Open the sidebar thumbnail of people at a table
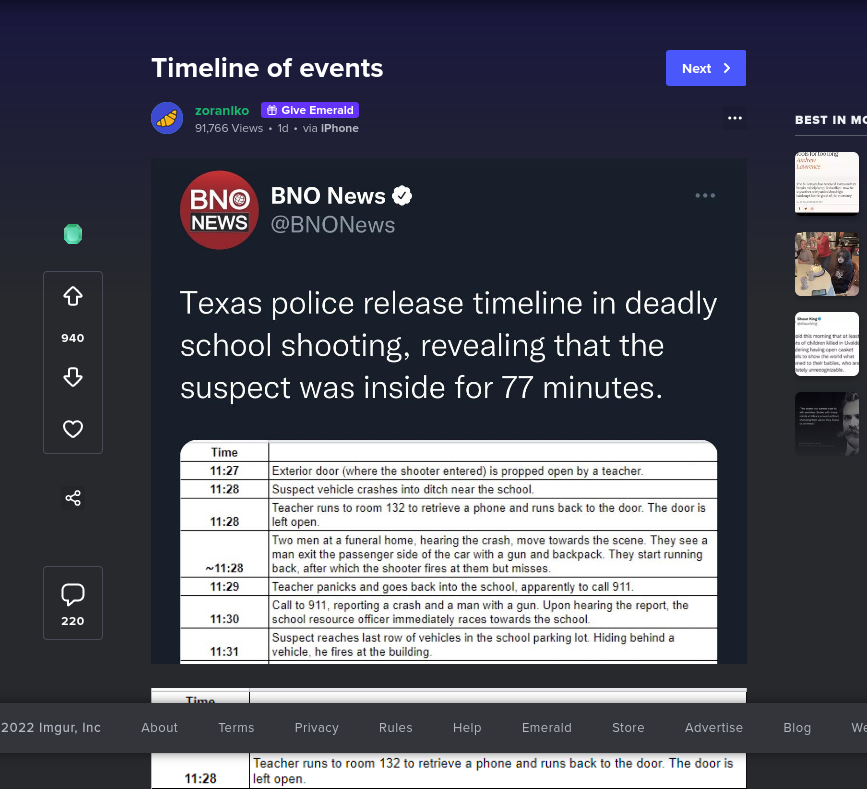The height and width of the screenshot is (789, 867). tap(827, 264)
